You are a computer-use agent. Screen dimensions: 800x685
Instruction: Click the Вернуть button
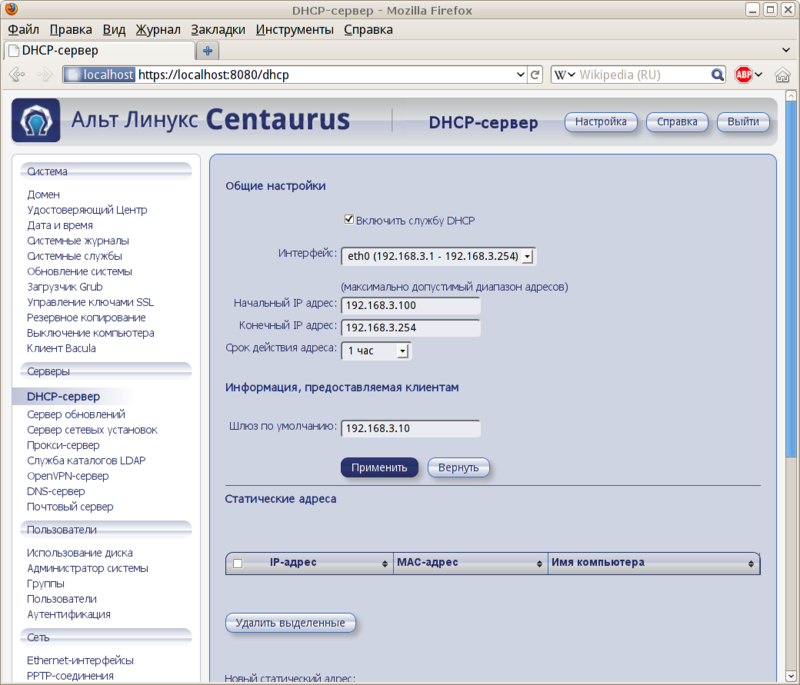pos(458,468)
